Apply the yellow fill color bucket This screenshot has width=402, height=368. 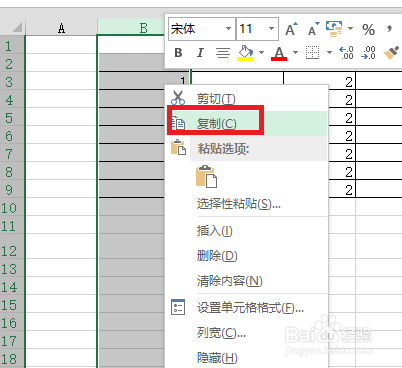coord(245,53)
